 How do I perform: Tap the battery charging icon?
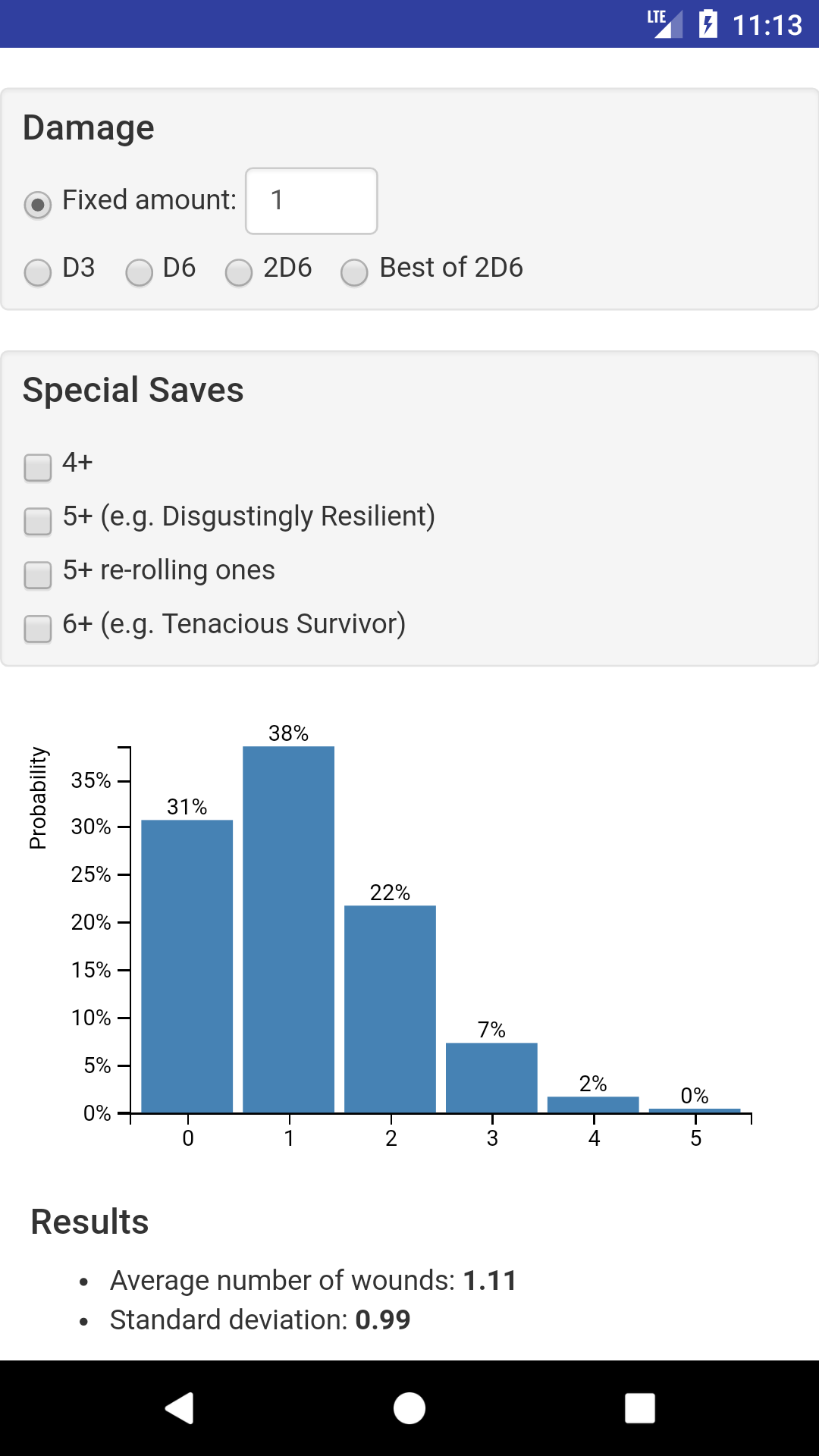click(x=707, y=24)
